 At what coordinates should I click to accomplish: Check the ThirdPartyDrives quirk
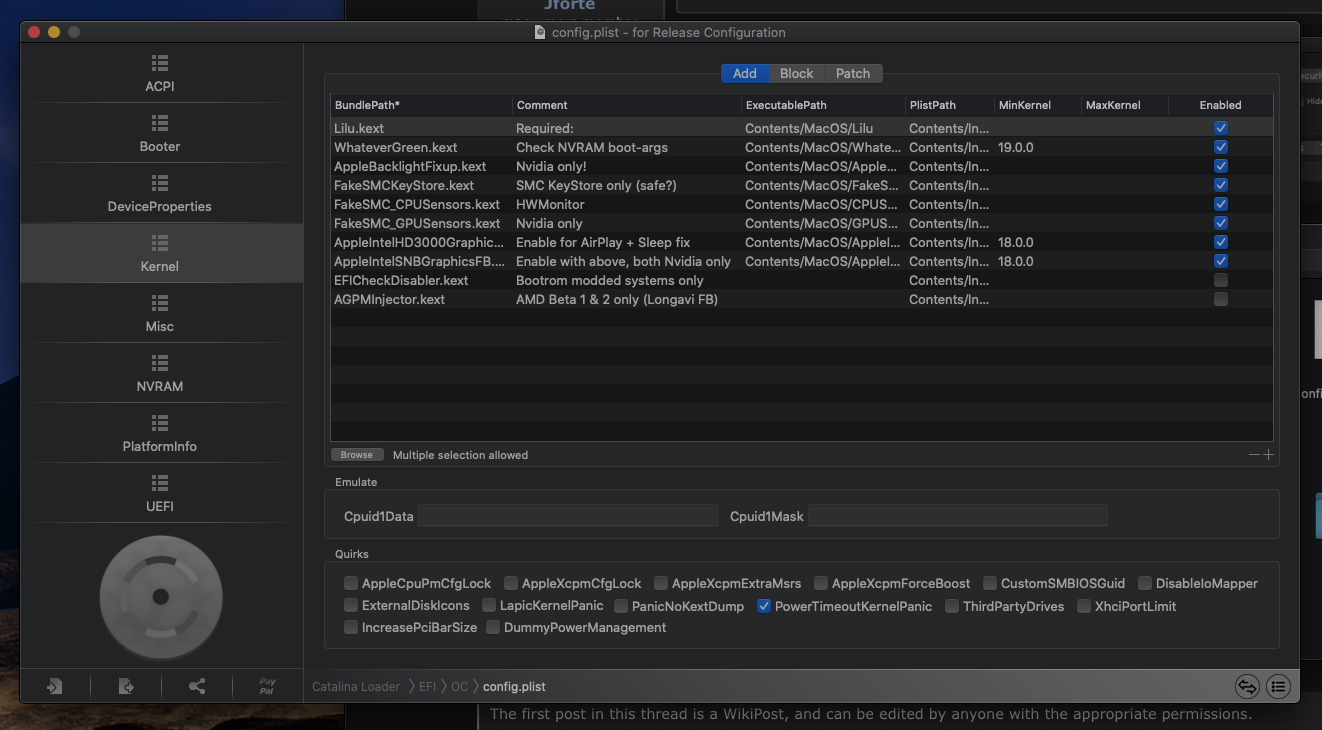952,606
